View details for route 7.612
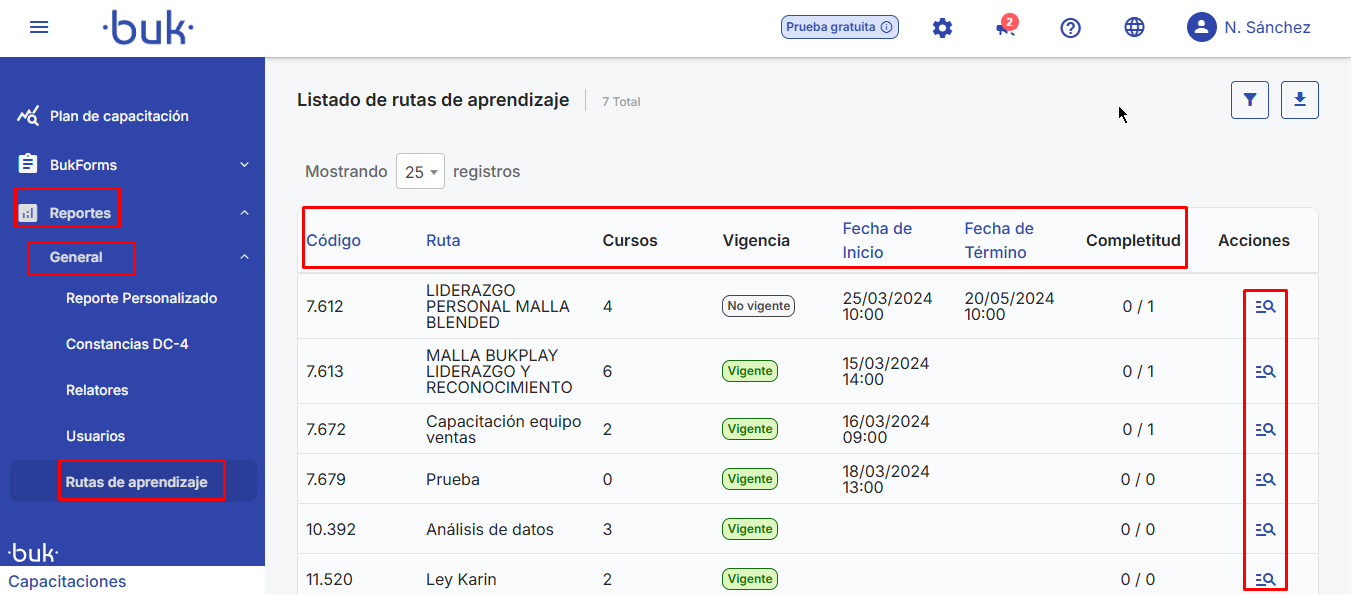1352x595 pixels. 1265,307
